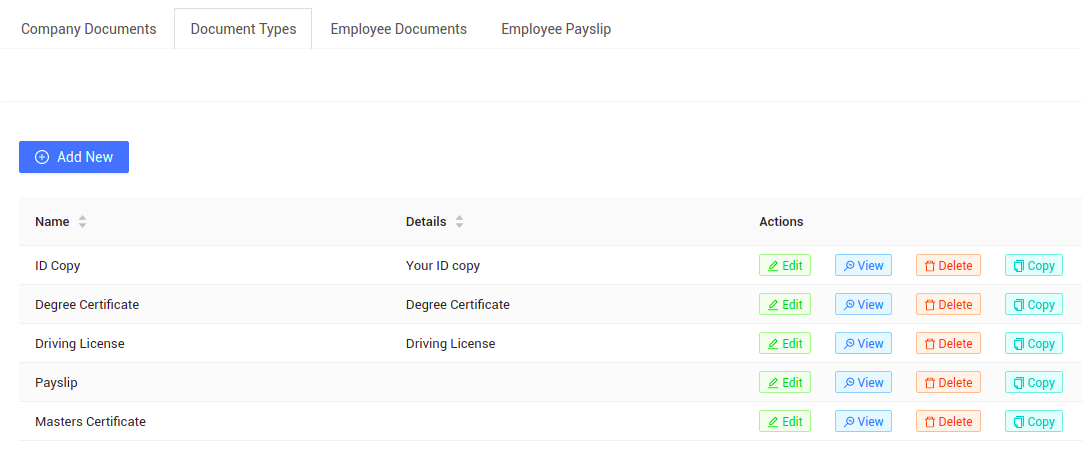Click the Name column header text

coord(52,222)
